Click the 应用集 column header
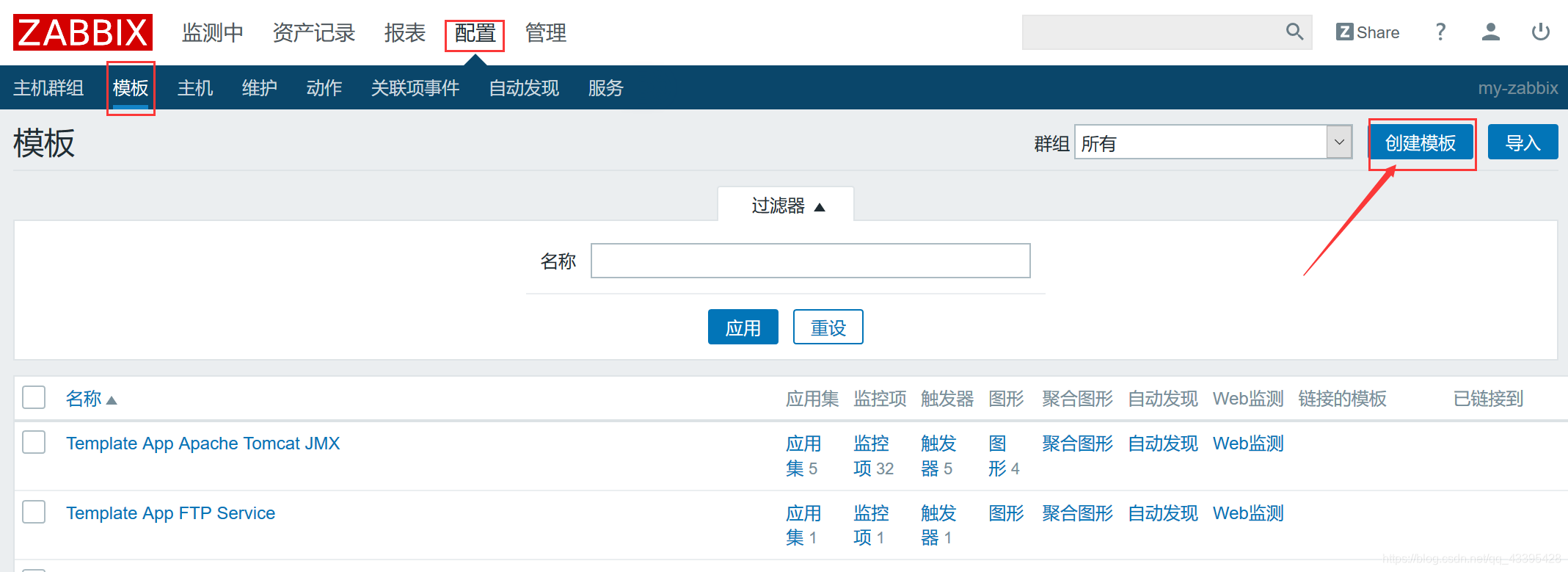 click(812, 399)
